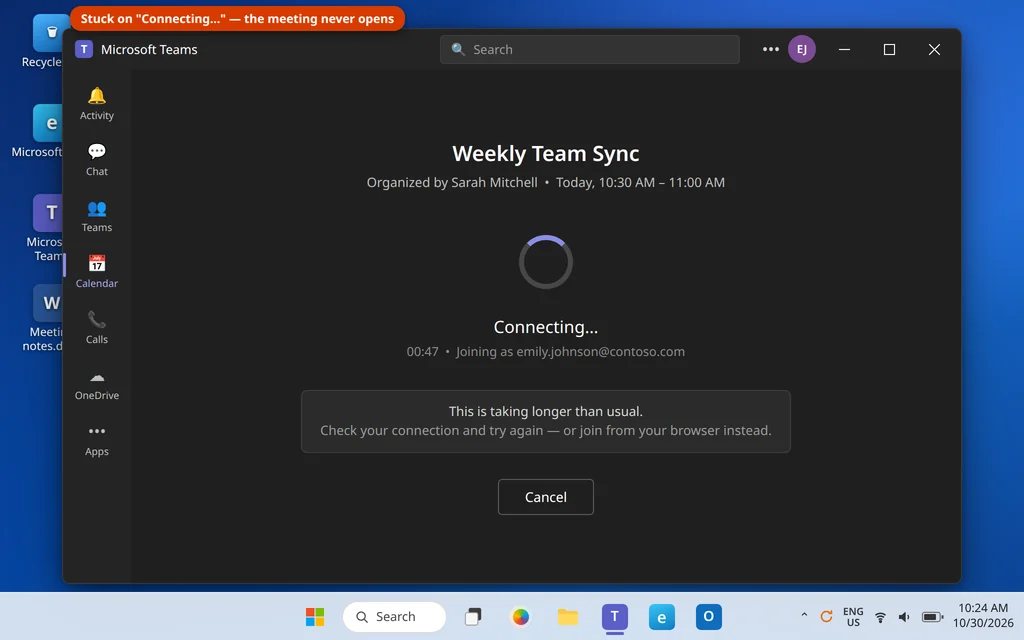Click the orange sync tray icon
The width and height of the screenshot is (1024, 640).
(x=826, y=616)
